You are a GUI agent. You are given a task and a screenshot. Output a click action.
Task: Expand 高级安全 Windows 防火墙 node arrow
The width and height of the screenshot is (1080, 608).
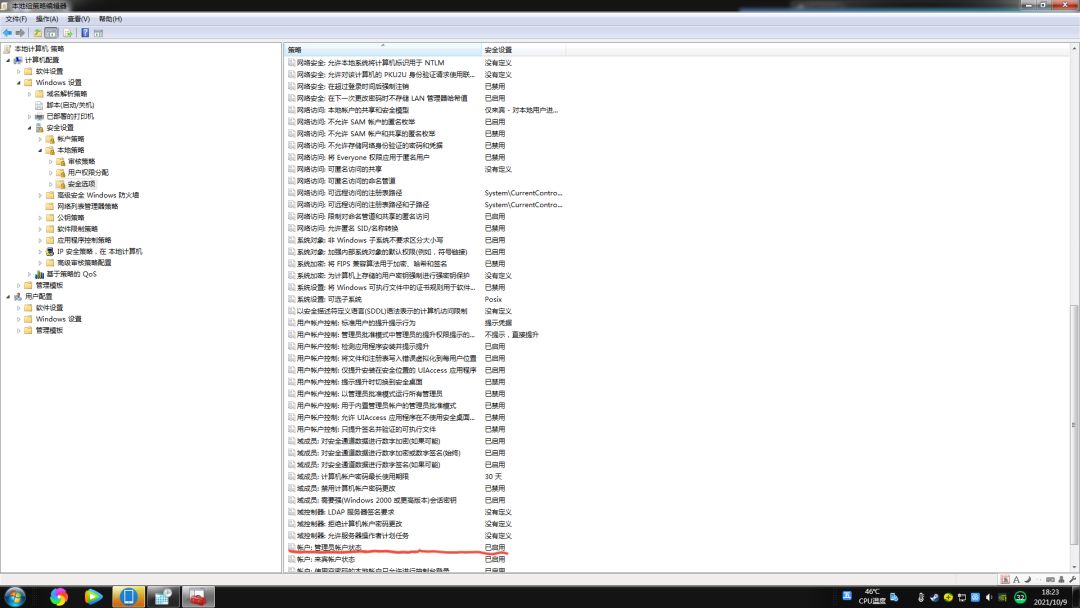pos(40,196)
